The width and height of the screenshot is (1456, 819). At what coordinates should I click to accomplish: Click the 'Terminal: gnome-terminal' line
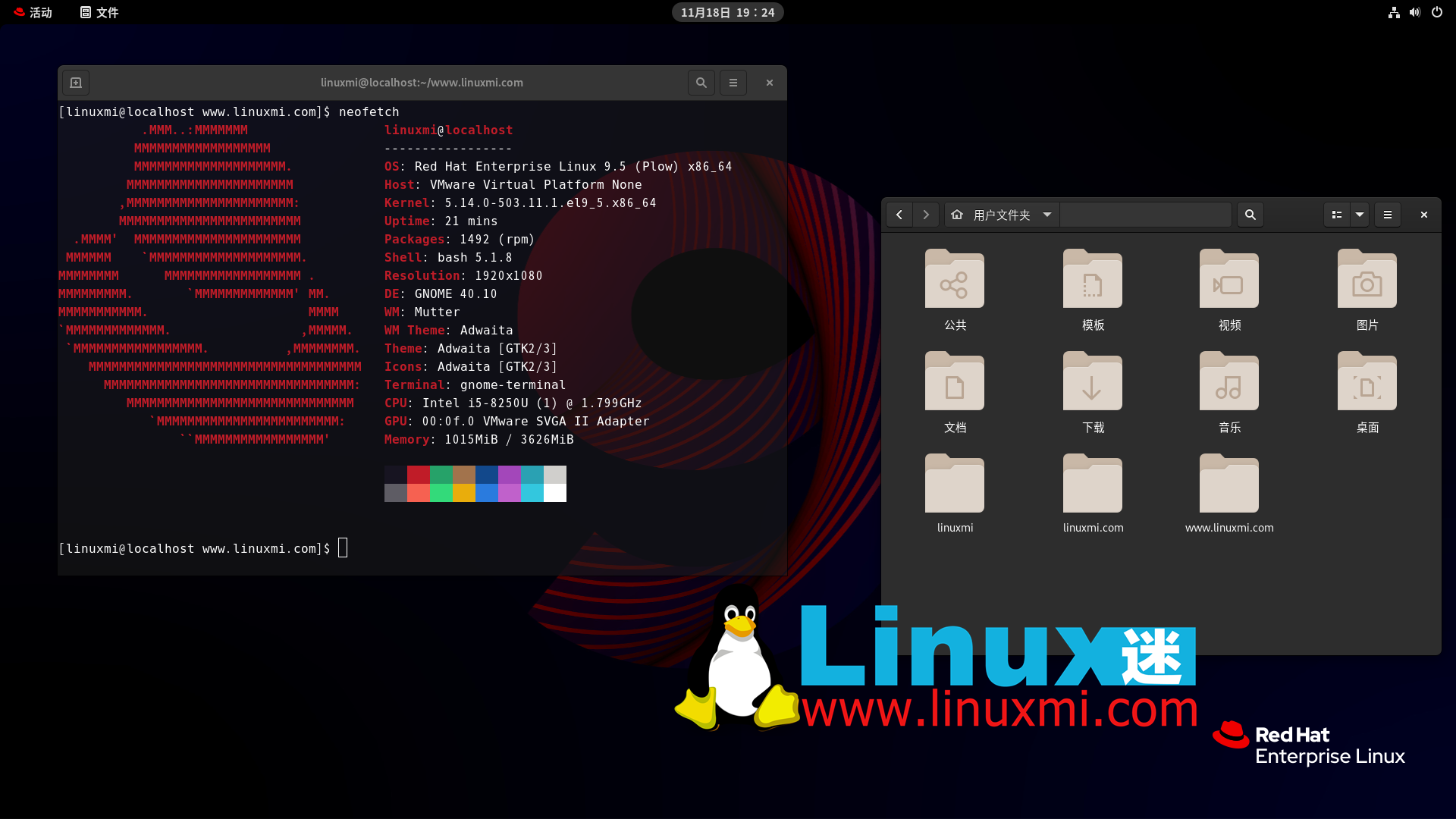(x=475, y=385)
